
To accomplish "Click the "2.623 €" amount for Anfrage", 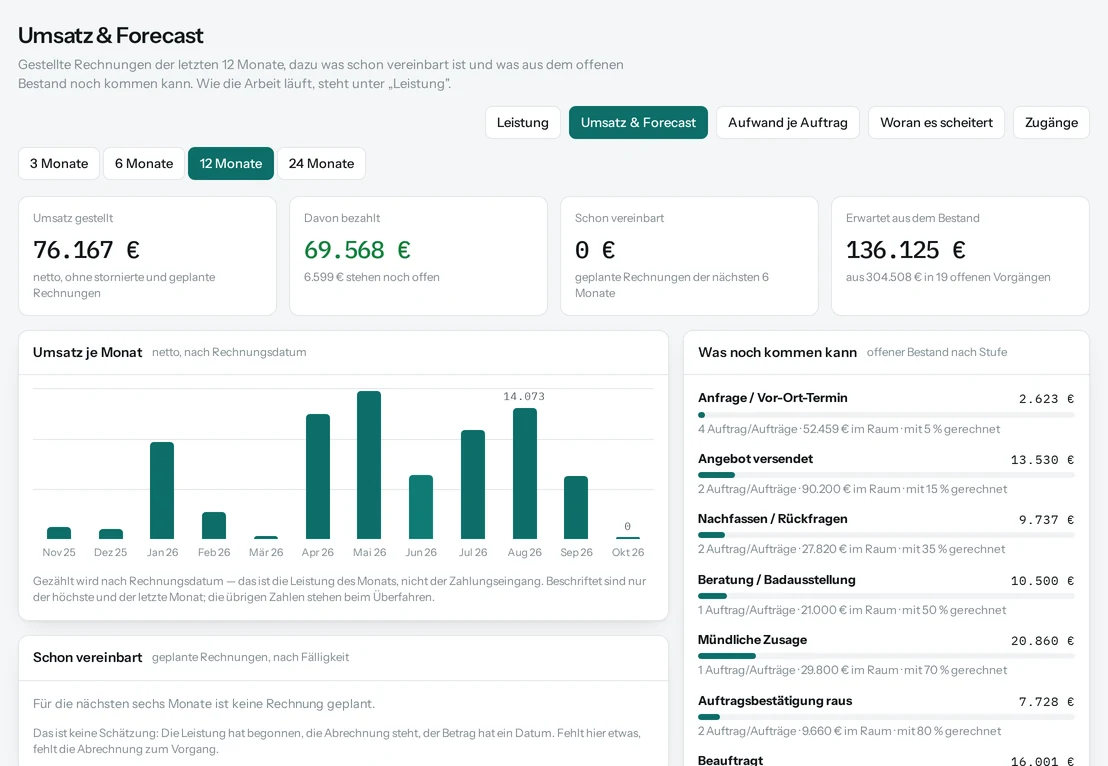I will (1047, 399).
